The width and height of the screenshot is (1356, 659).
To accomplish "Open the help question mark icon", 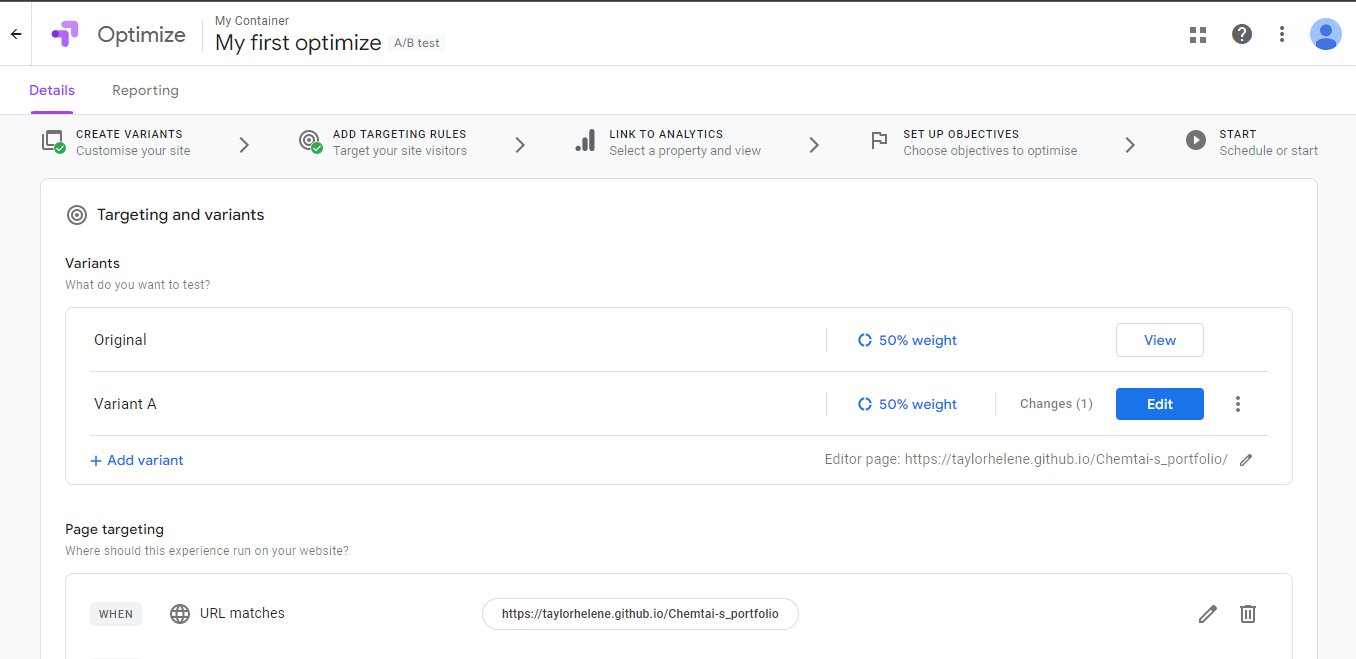I will [1242, 34].
